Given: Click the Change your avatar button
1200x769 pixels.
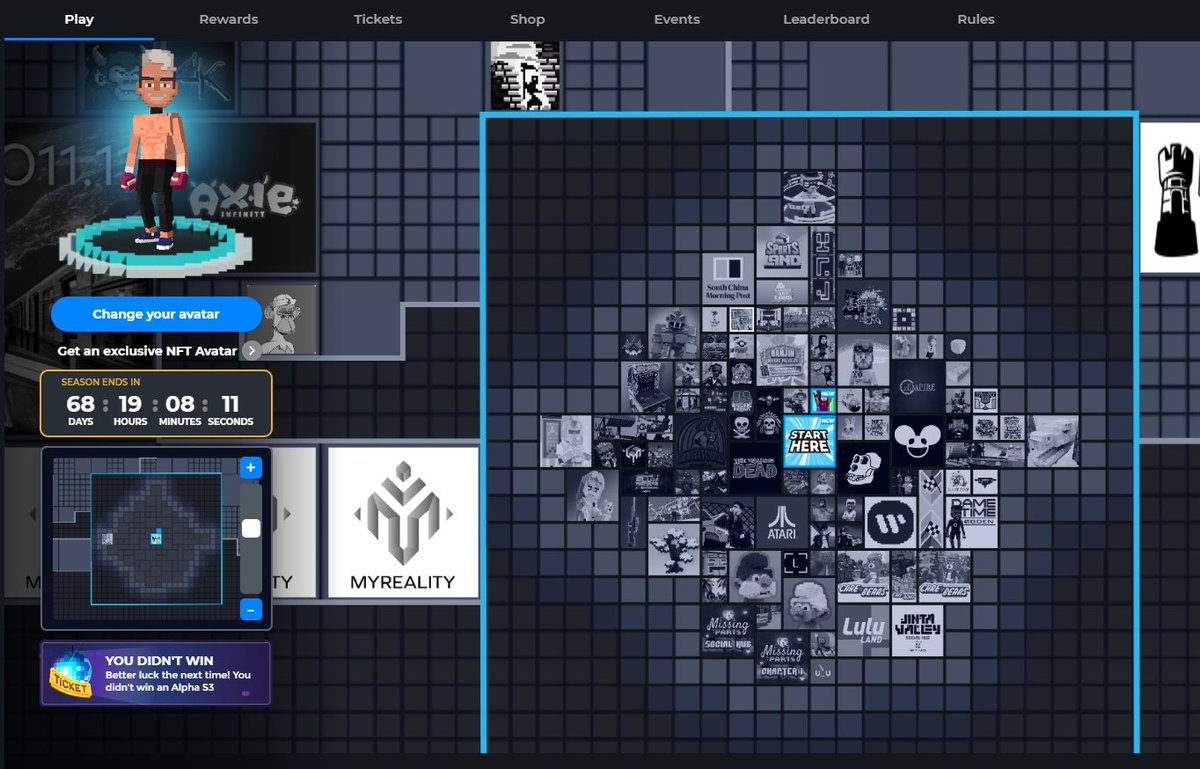Looking at the screenshot, I should click(x=156, y=314).
